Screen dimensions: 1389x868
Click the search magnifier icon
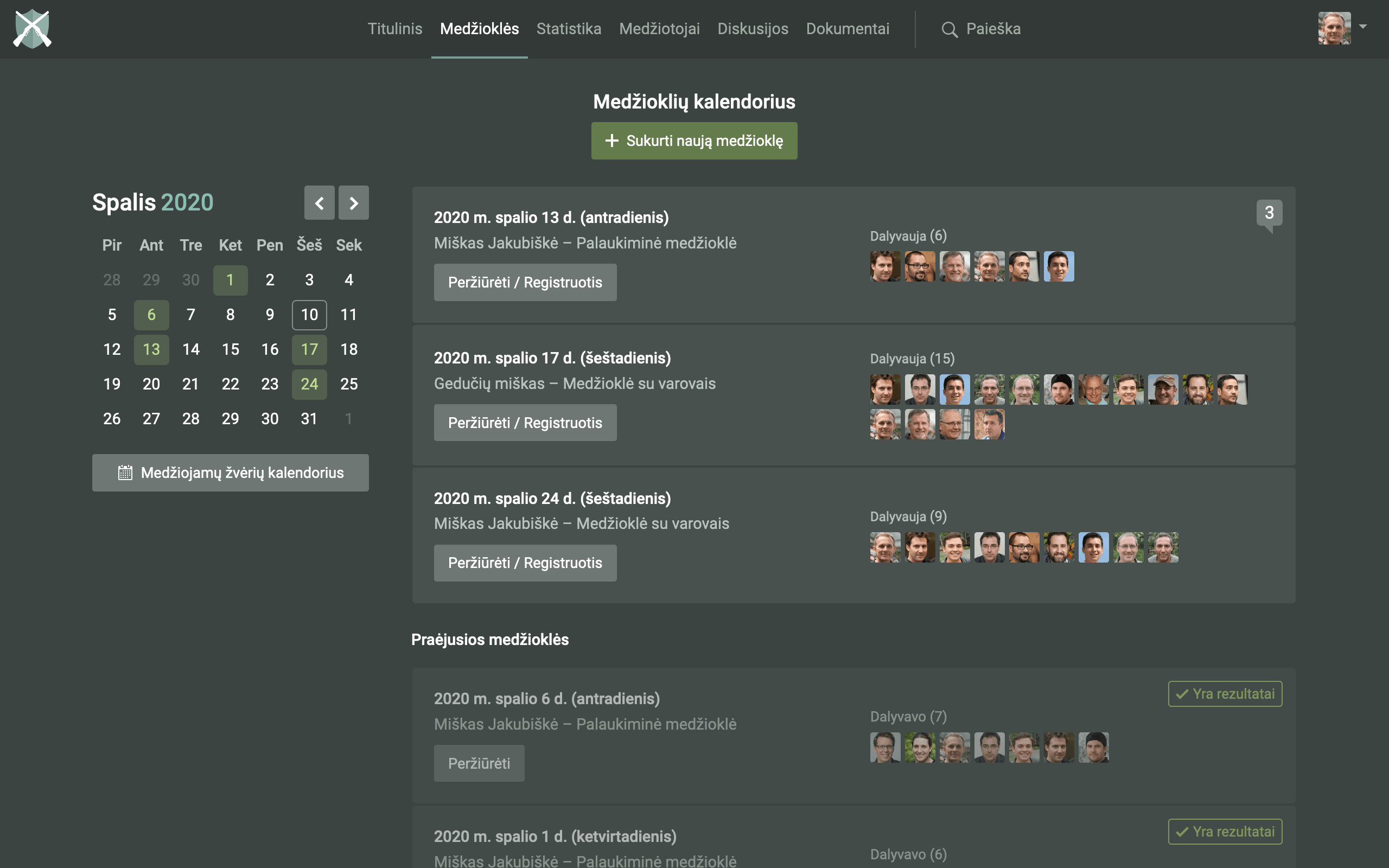(x=950, y=29)
